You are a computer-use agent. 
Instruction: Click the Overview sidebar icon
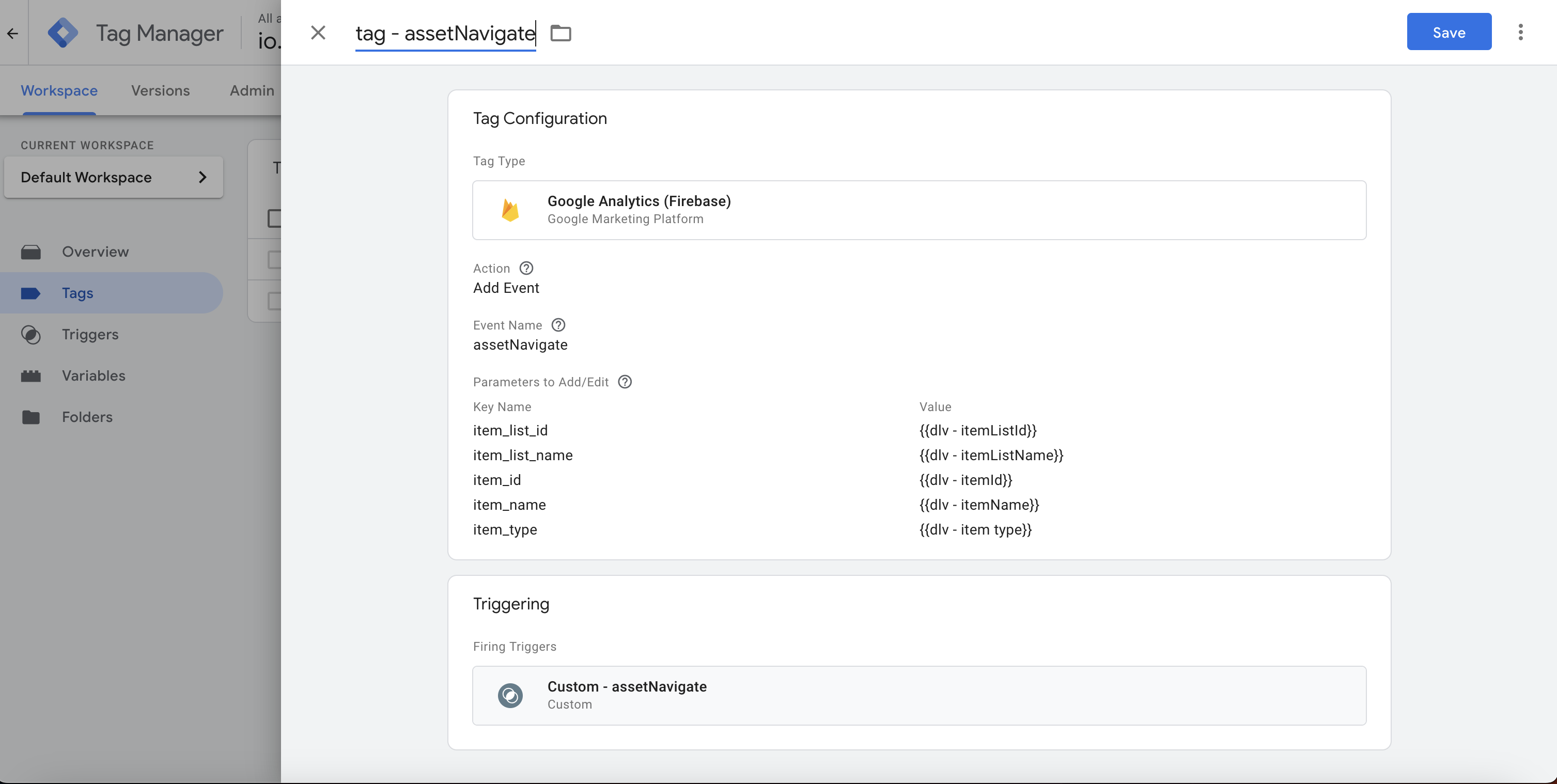coord(31,252)
